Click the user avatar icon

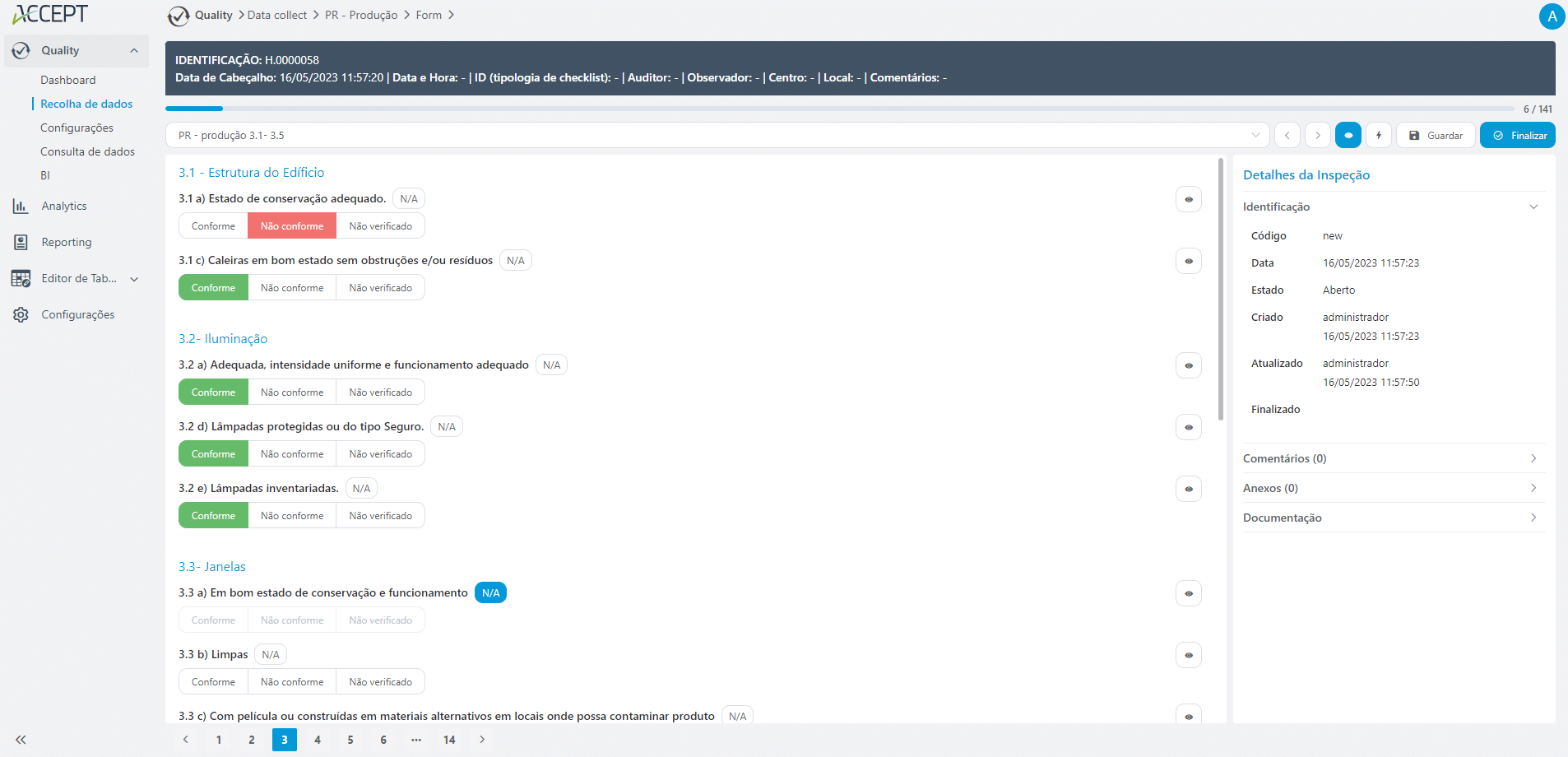[1552, 16]
